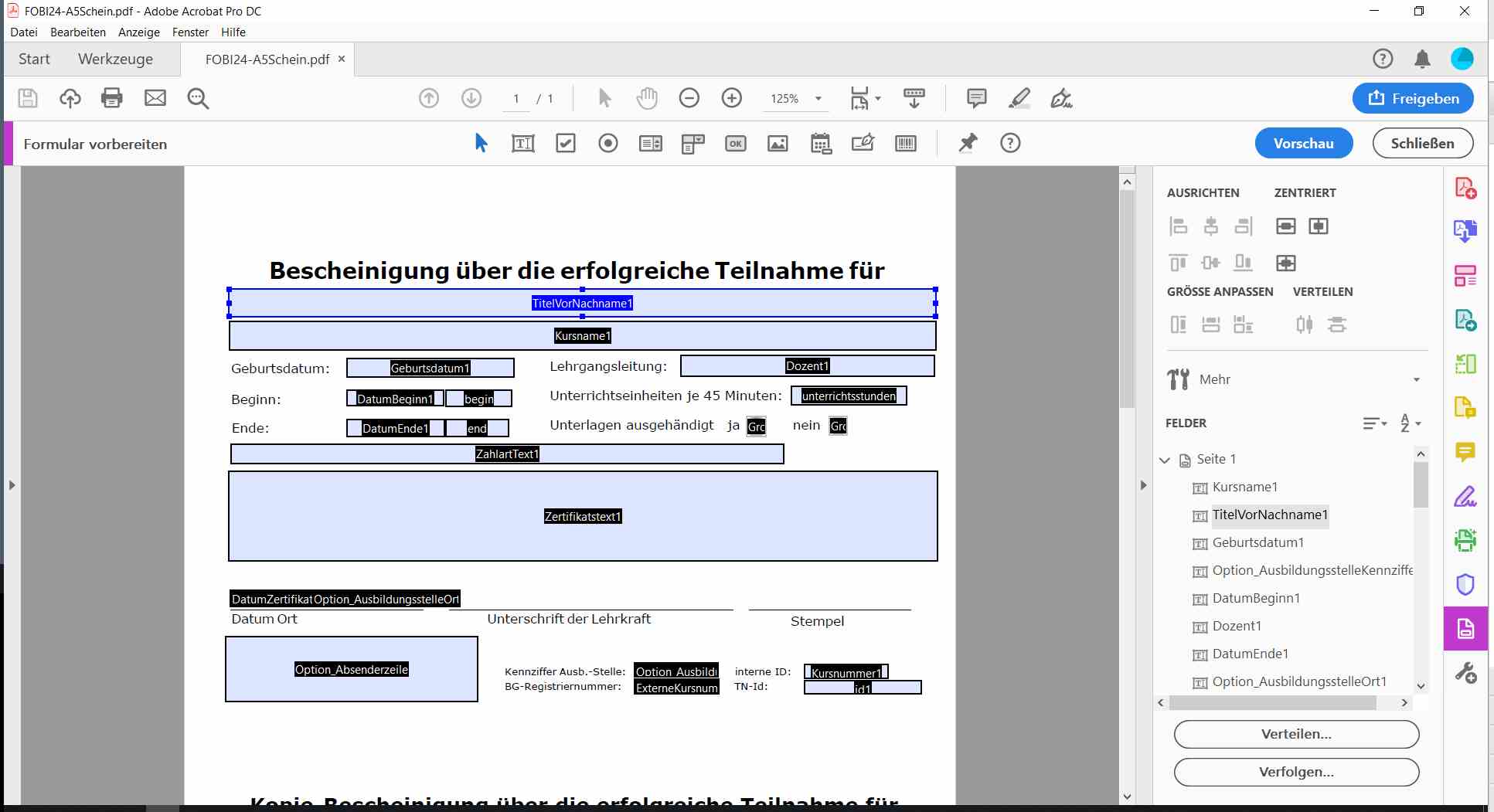Select the checkbox field tool
Image resolution: width=1494 pixels, height=812 pixels.
pyautogui.click(x=566, y=144)
